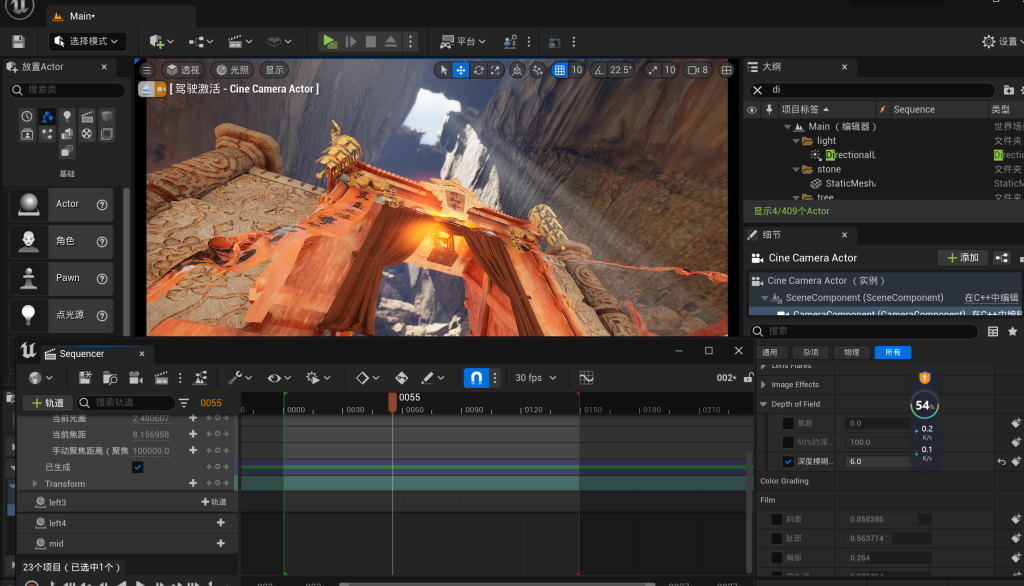Image resolution: width=1024 pixels, height=586 pixels.
Task: Select DirectionalL row in Outliner
Action: point(850,155)
